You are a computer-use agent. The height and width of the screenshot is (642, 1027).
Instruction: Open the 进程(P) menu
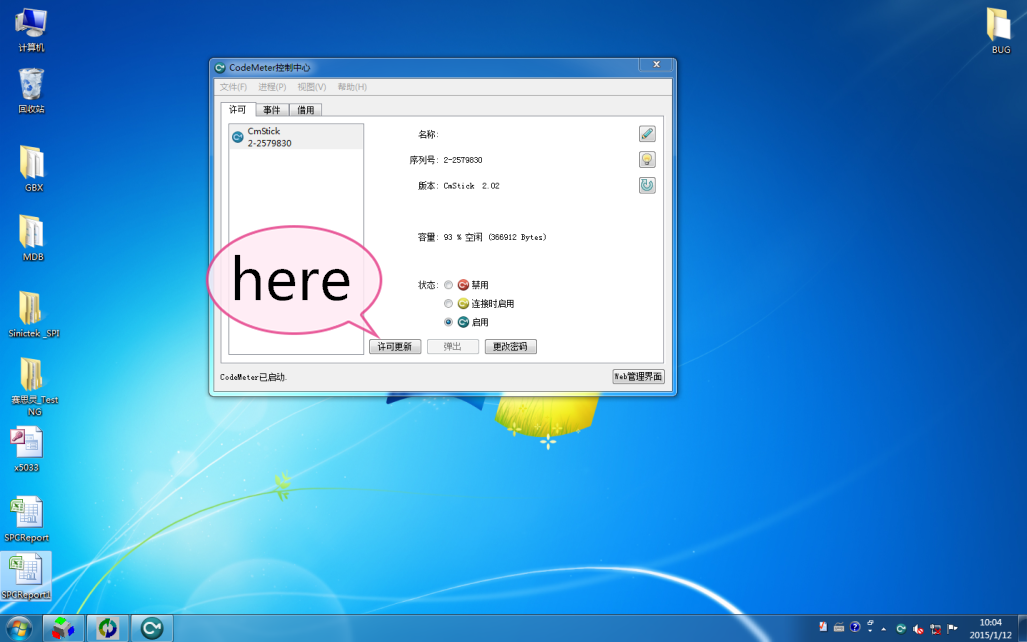272,87
